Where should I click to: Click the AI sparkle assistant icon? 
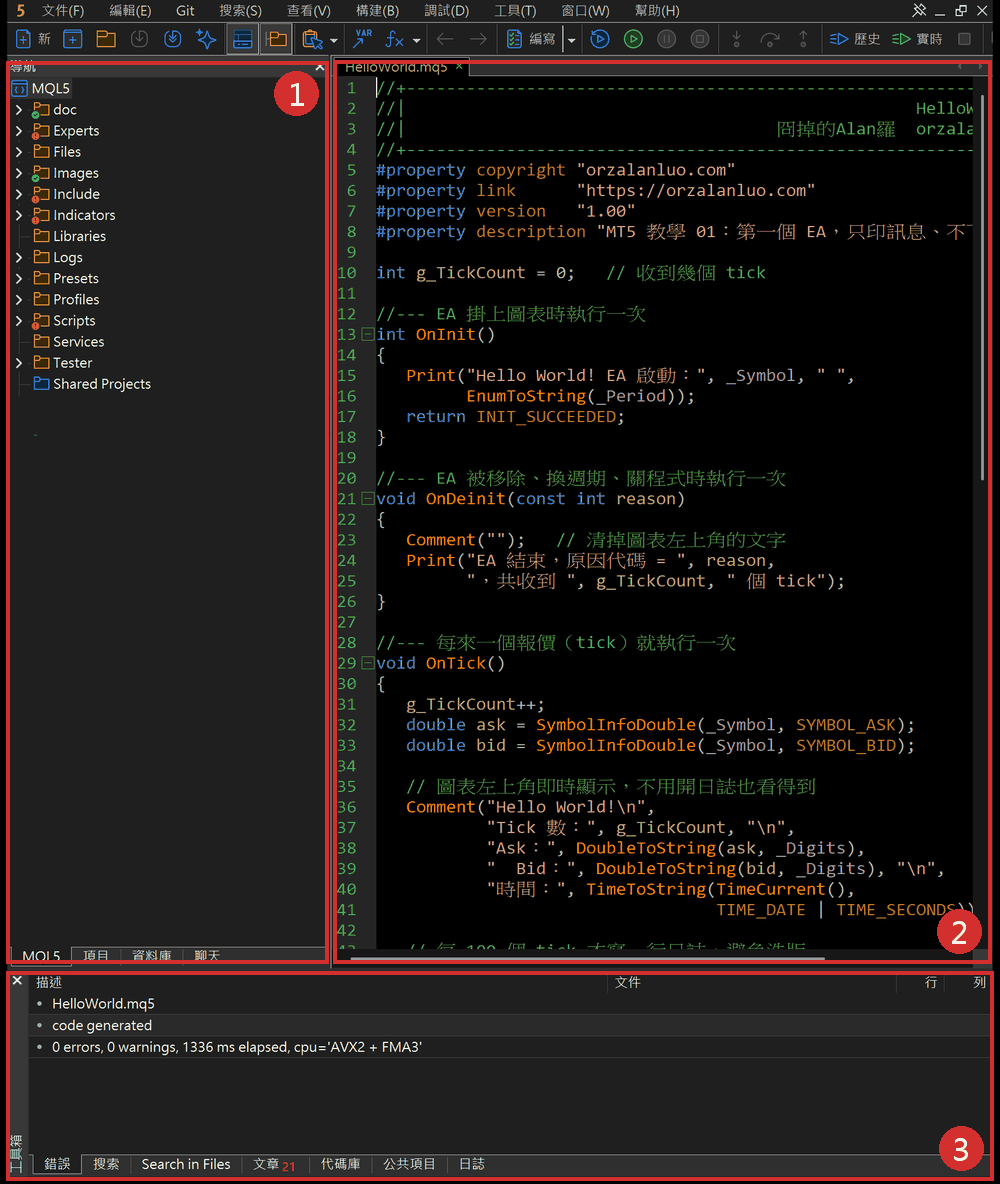coord(205,39)
